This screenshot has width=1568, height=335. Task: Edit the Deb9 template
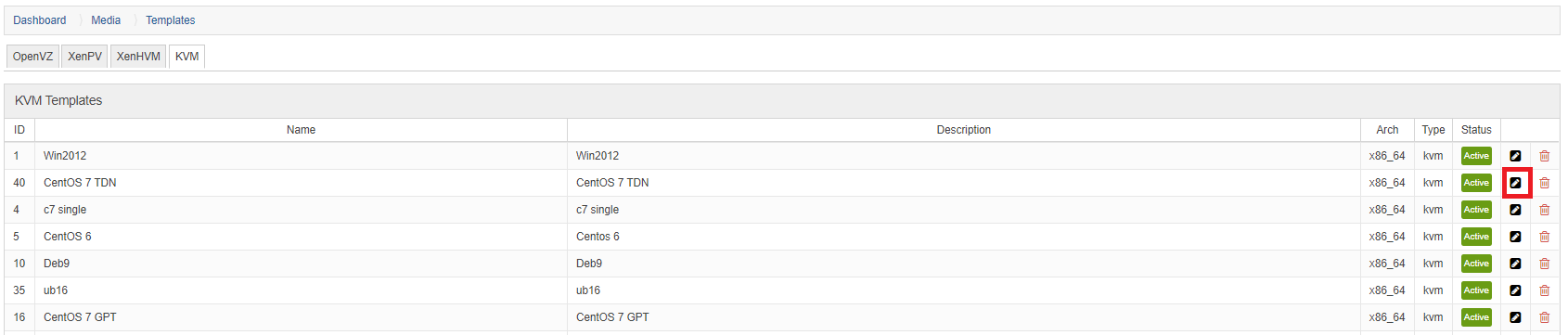(x=1515, y=264)
